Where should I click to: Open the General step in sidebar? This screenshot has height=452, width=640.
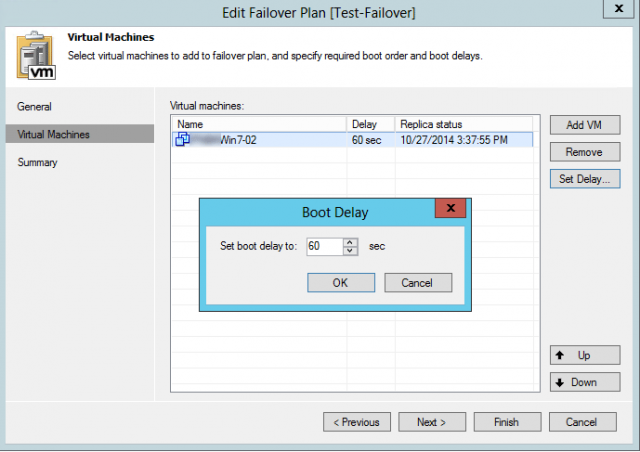35,106
